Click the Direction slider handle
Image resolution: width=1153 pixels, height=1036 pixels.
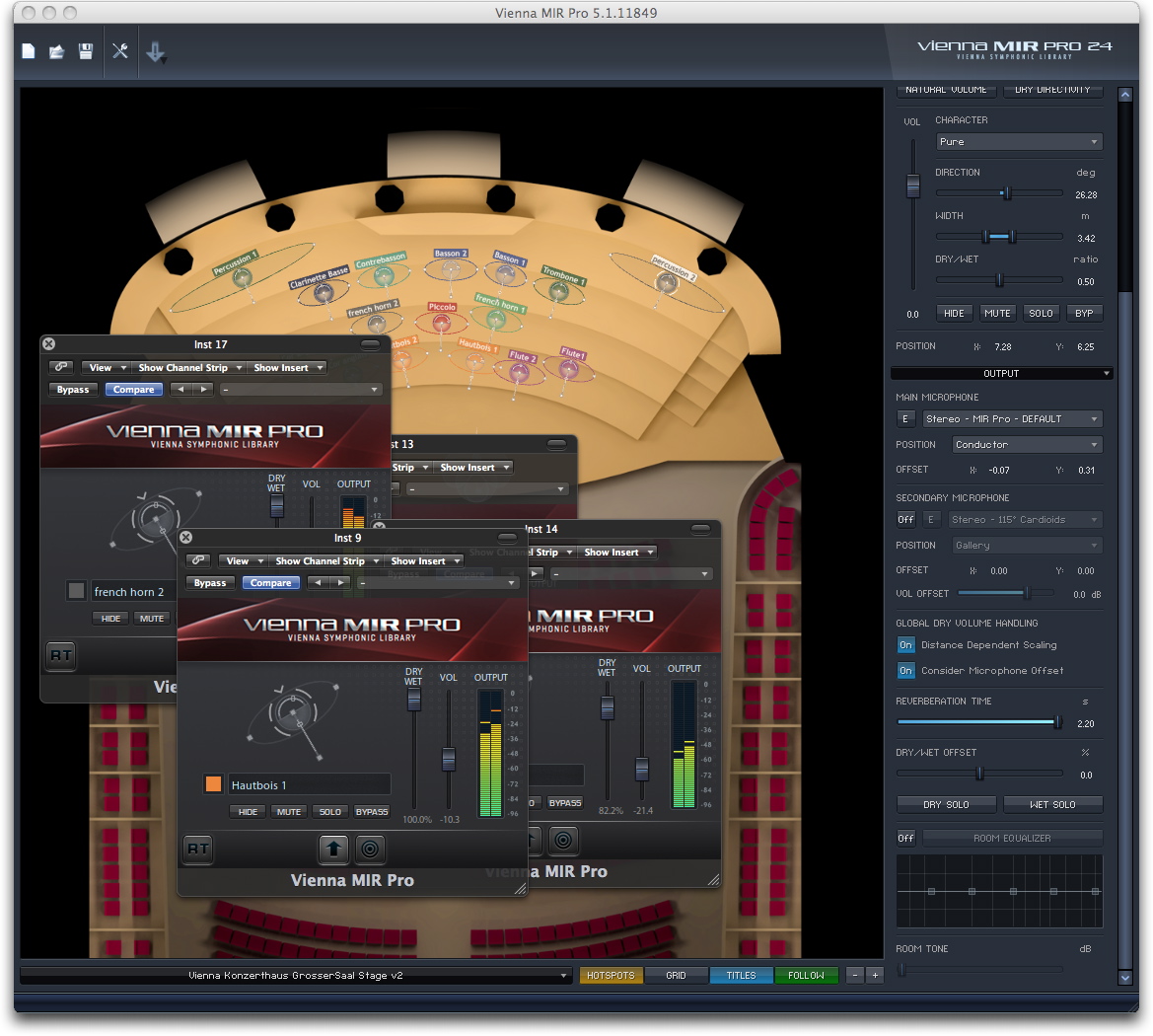[1007, 193]
